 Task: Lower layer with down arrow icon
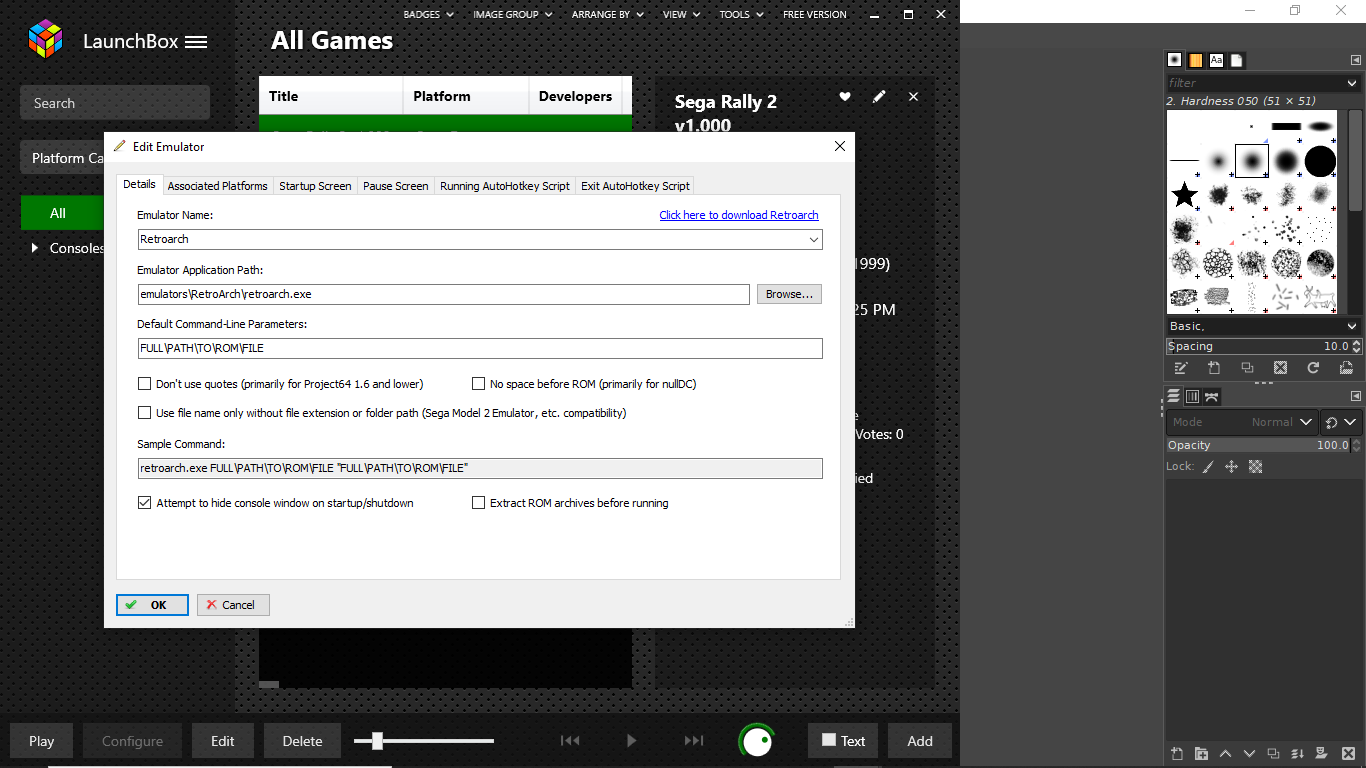1249,754
